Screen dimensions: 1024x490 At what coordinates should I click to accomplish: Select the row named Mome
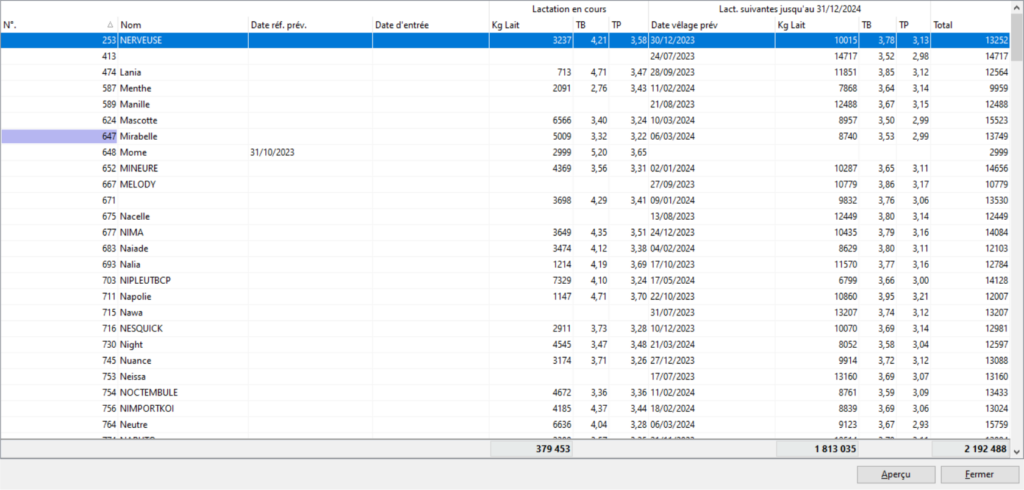pyautogui.click(x=506, y=152)
